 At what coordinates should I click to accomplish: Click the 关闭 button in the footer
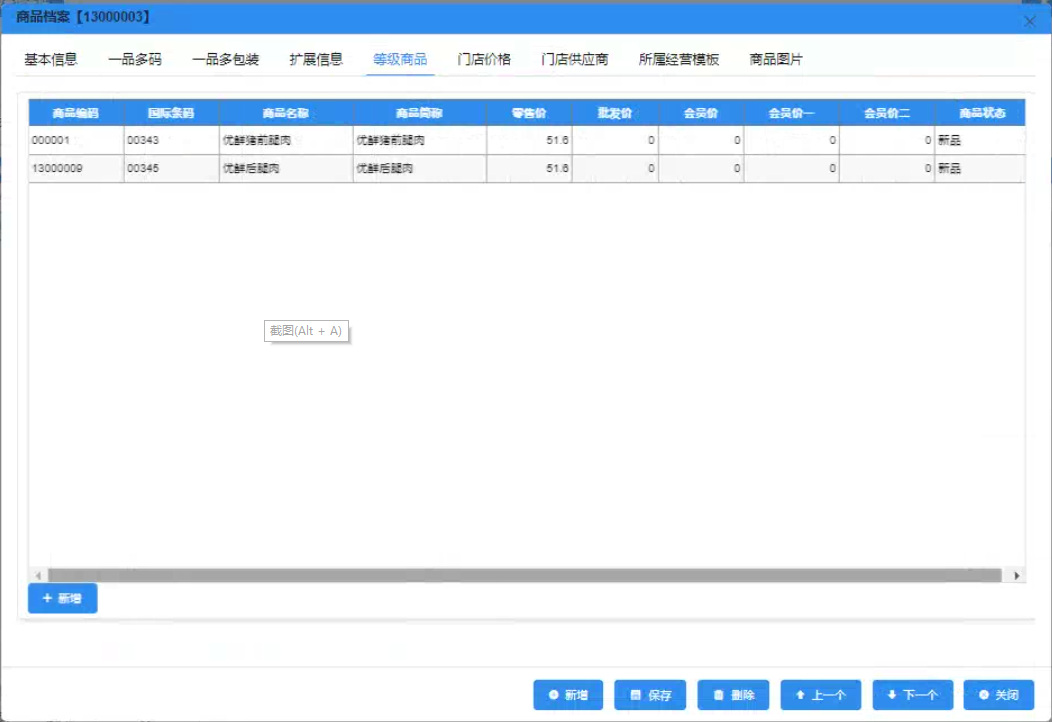[998, 695]
